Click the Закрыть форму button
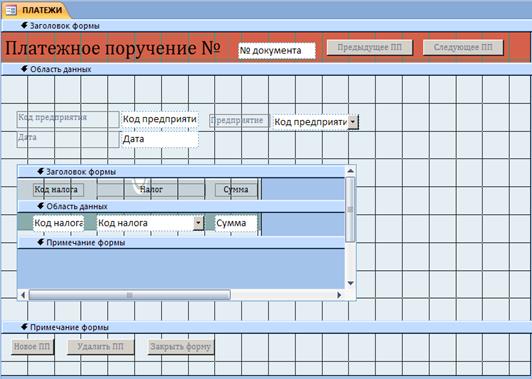The width and height of the screenshot is (532, 379). coord(181,347)
